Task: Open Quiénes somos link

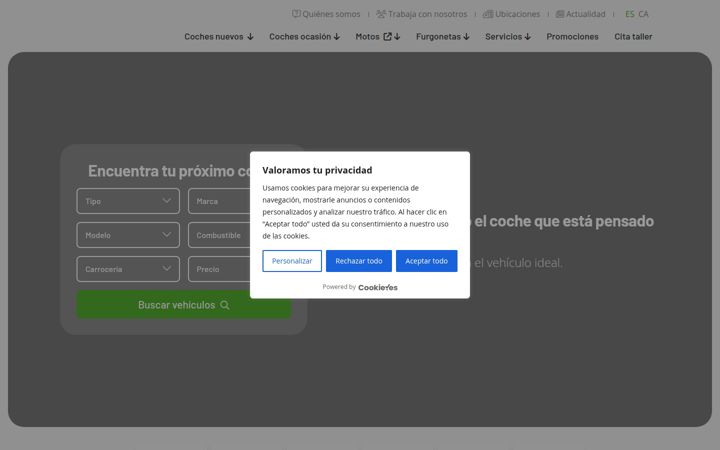Action: 326,14
